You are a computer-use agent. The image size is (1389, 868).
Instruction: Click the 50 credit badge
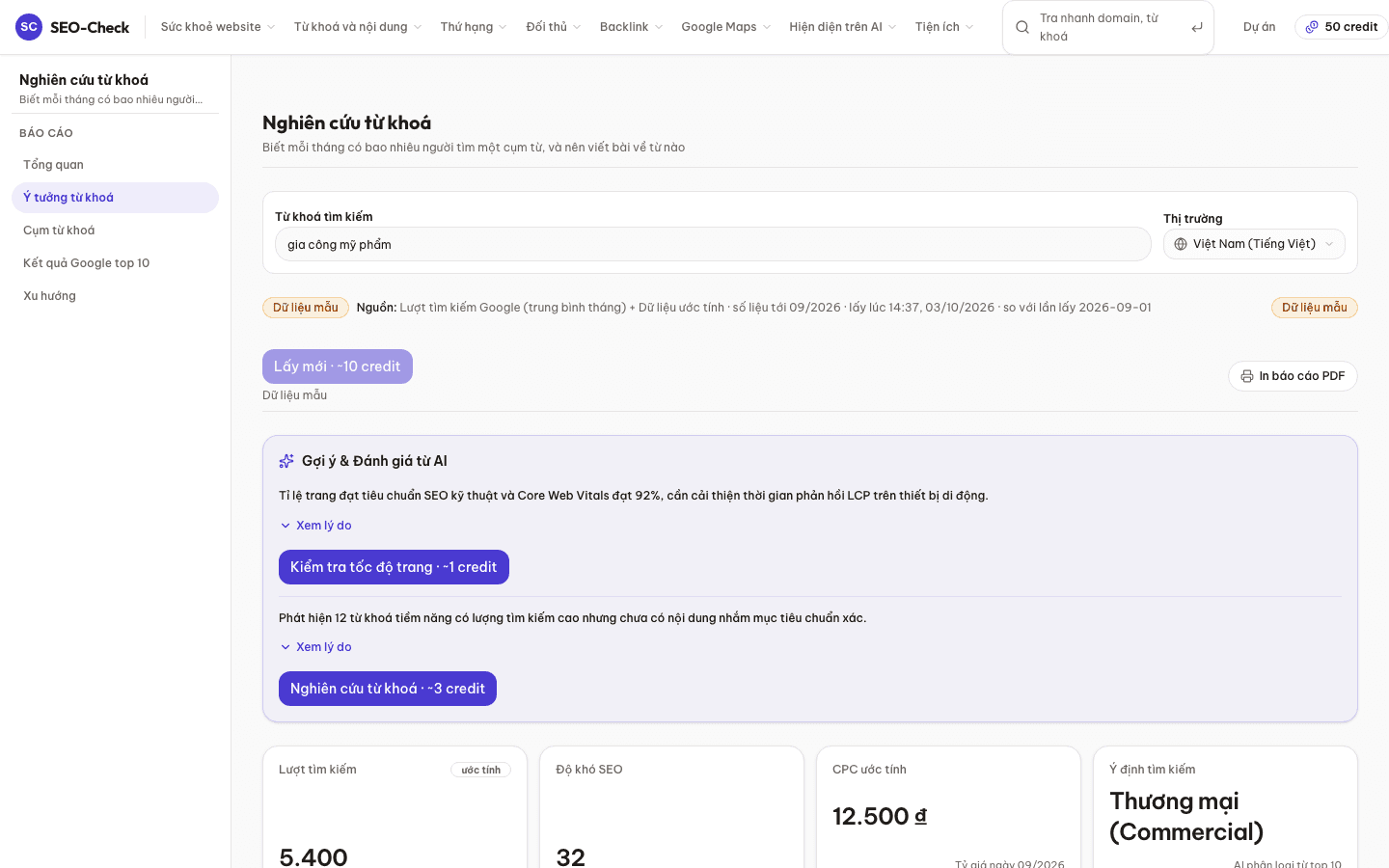click(1341, 27)
